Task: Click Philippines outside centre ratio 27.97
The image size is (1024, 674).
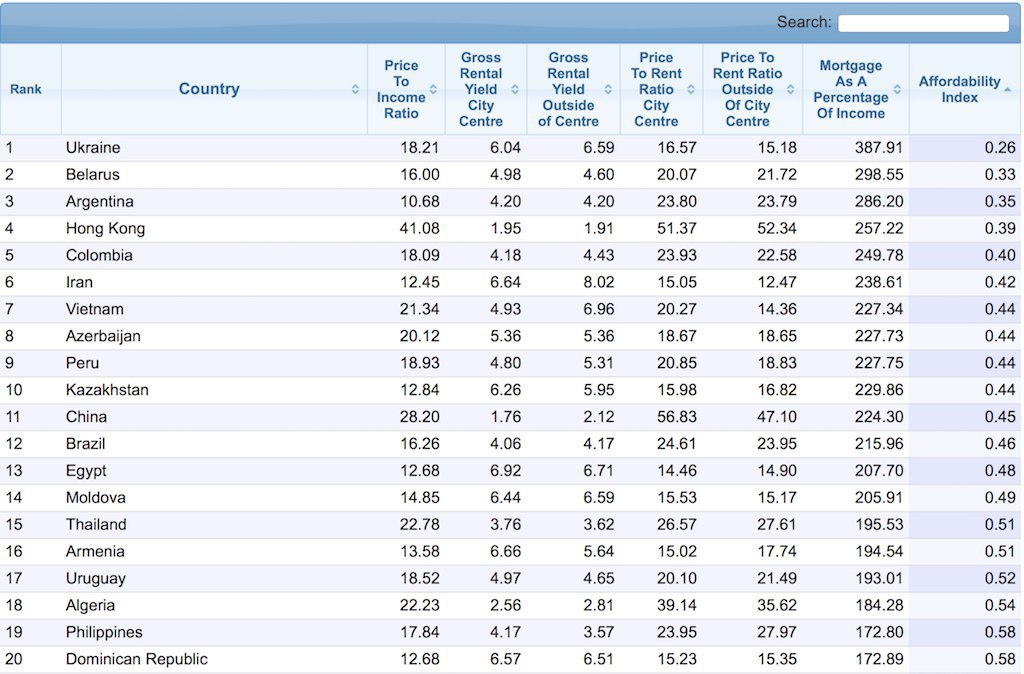Action: pyautogui.click(x=777, y=632)
